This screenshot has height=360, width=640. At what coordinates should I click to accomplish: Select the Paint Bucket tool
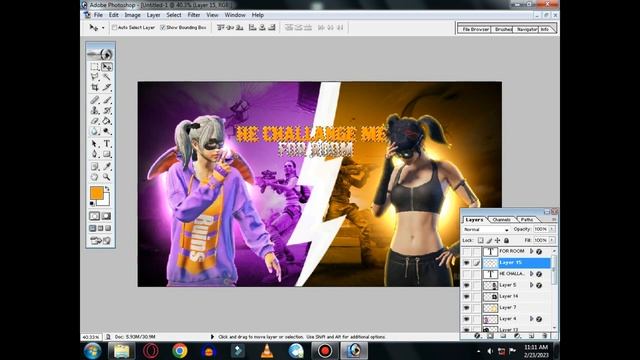(x=107, y=121)
